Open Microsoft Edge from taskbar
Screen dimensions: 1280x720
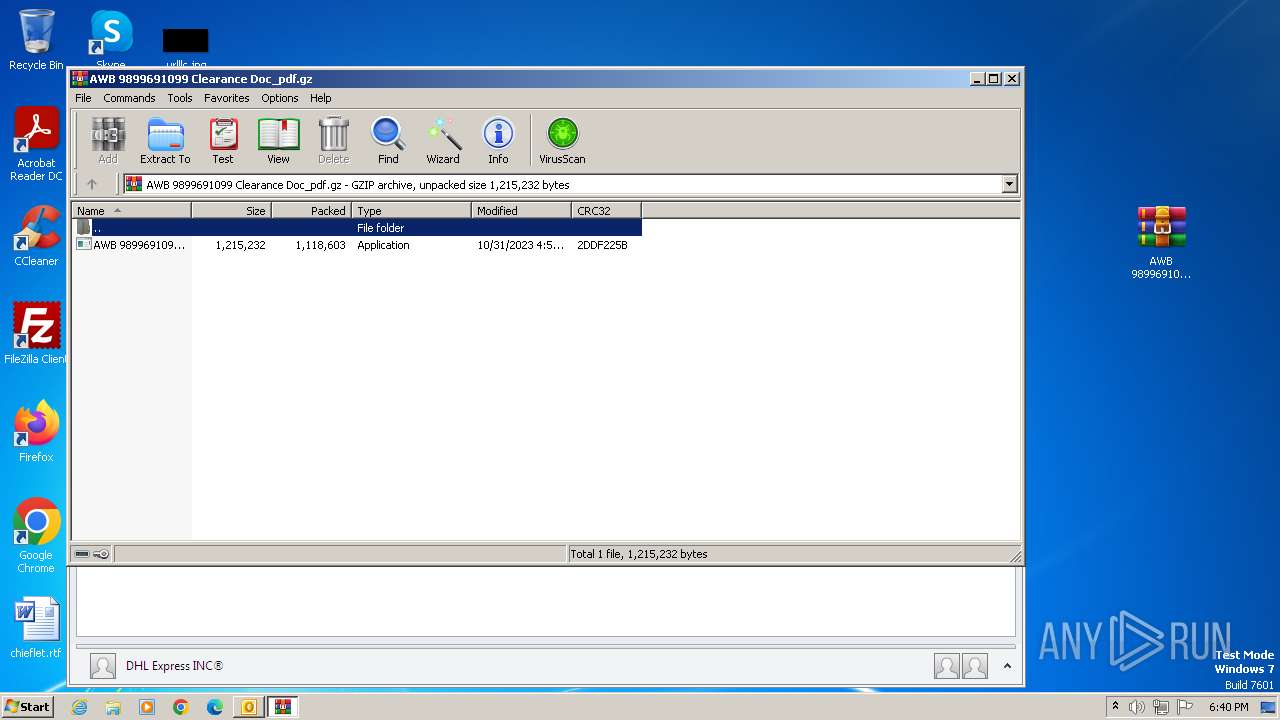[x=215, y=707]
